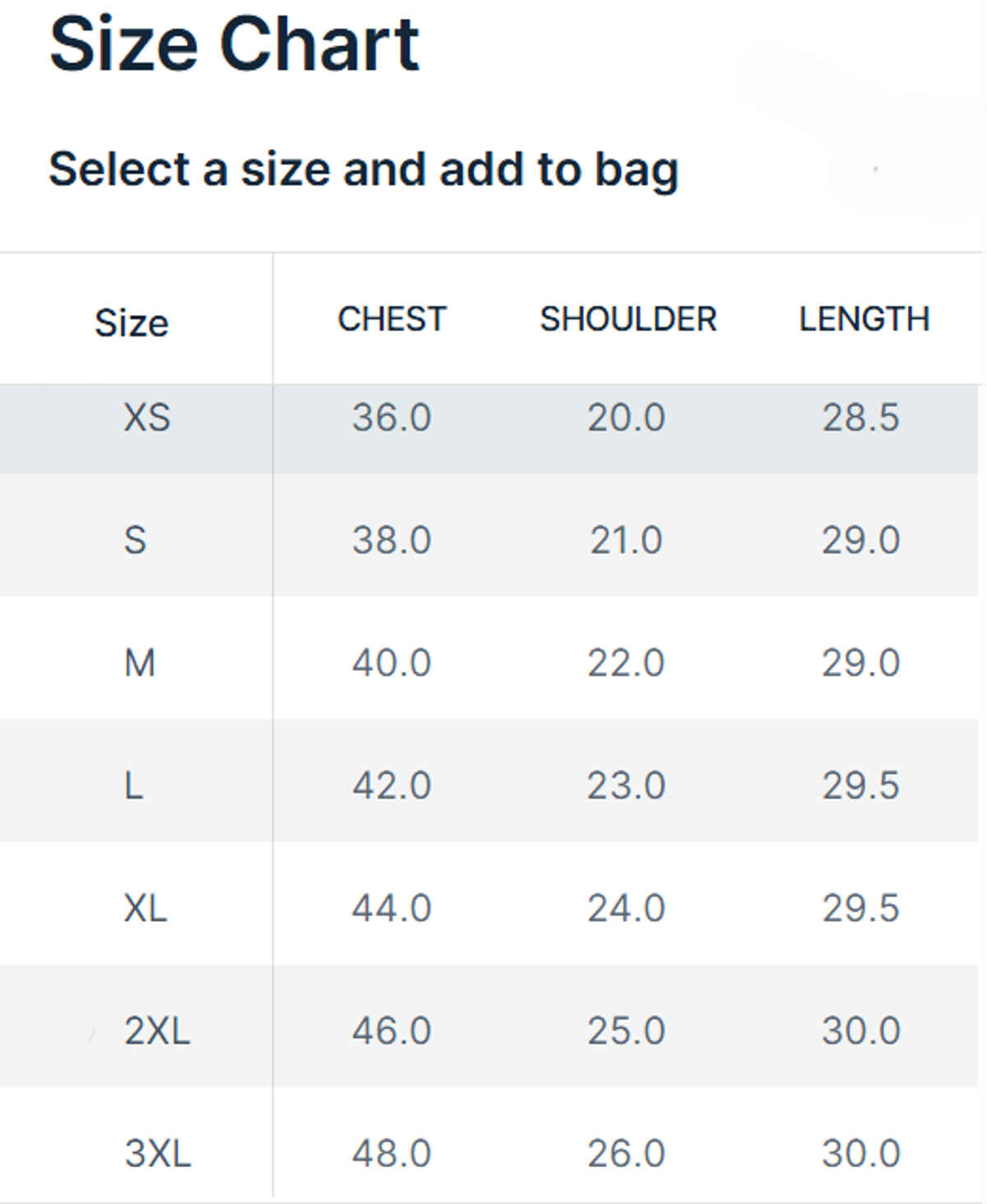The width and height of the screenshot is (987, 1204).
Task: Click the 48.0 chest value for 3XL
Action: coord(392,1153)
